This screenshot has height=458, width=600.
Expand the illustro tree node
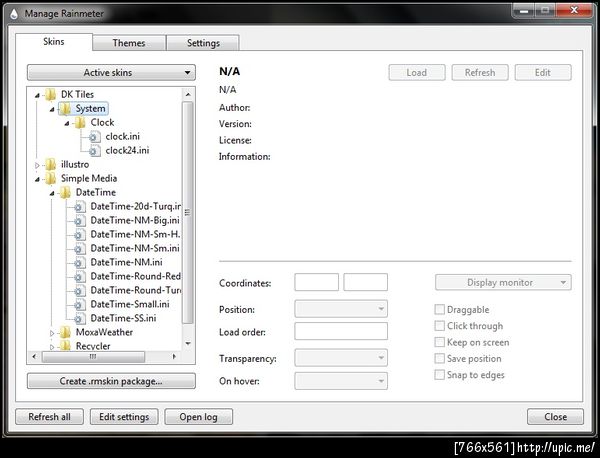pyautogui.click(x=37, y=165)
